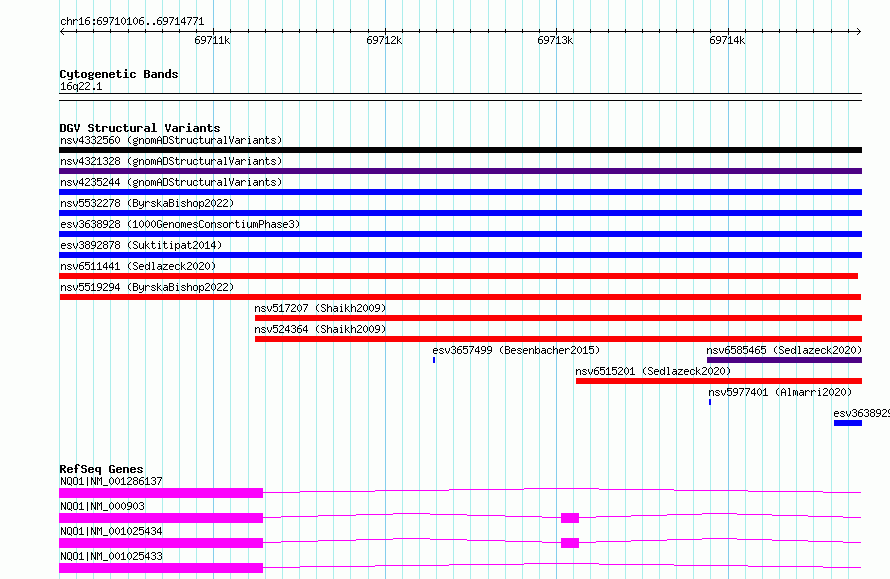Open nsv6585465 (Sedlazeck2020) label
The height and width of the screenshot is (579, 890).
(x=784, y=350)
